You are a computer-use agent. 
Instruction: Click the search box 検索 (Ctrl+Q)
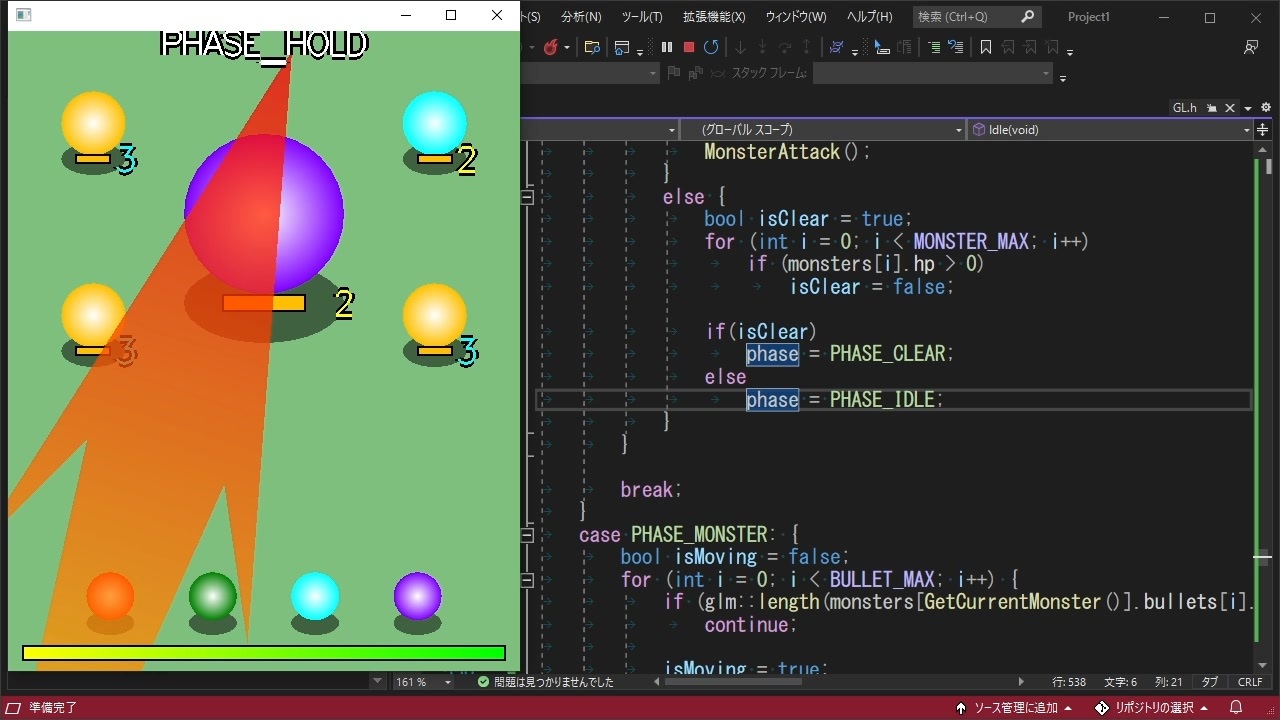click(976, 17)
